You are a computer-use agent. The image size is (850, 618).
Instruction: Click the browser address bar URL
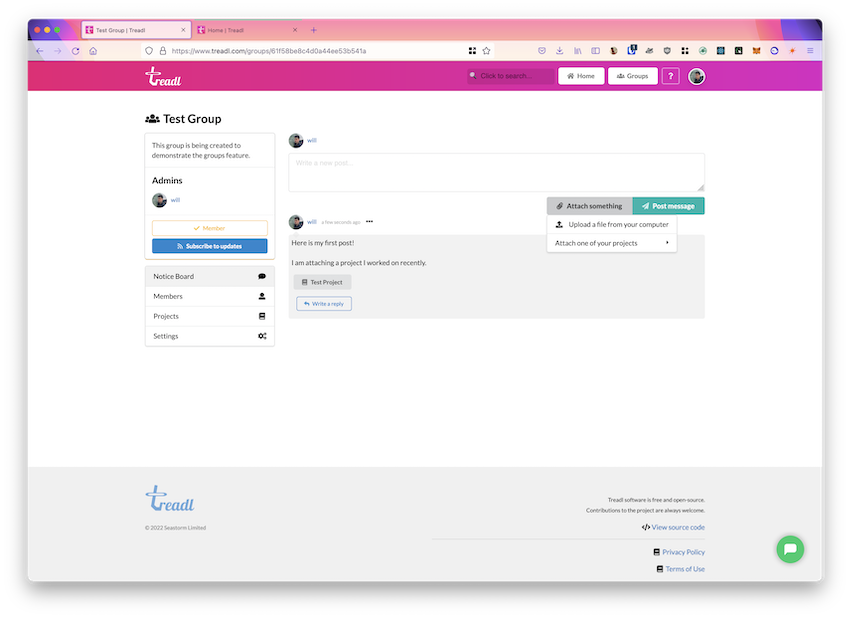(x=269, y=51)
